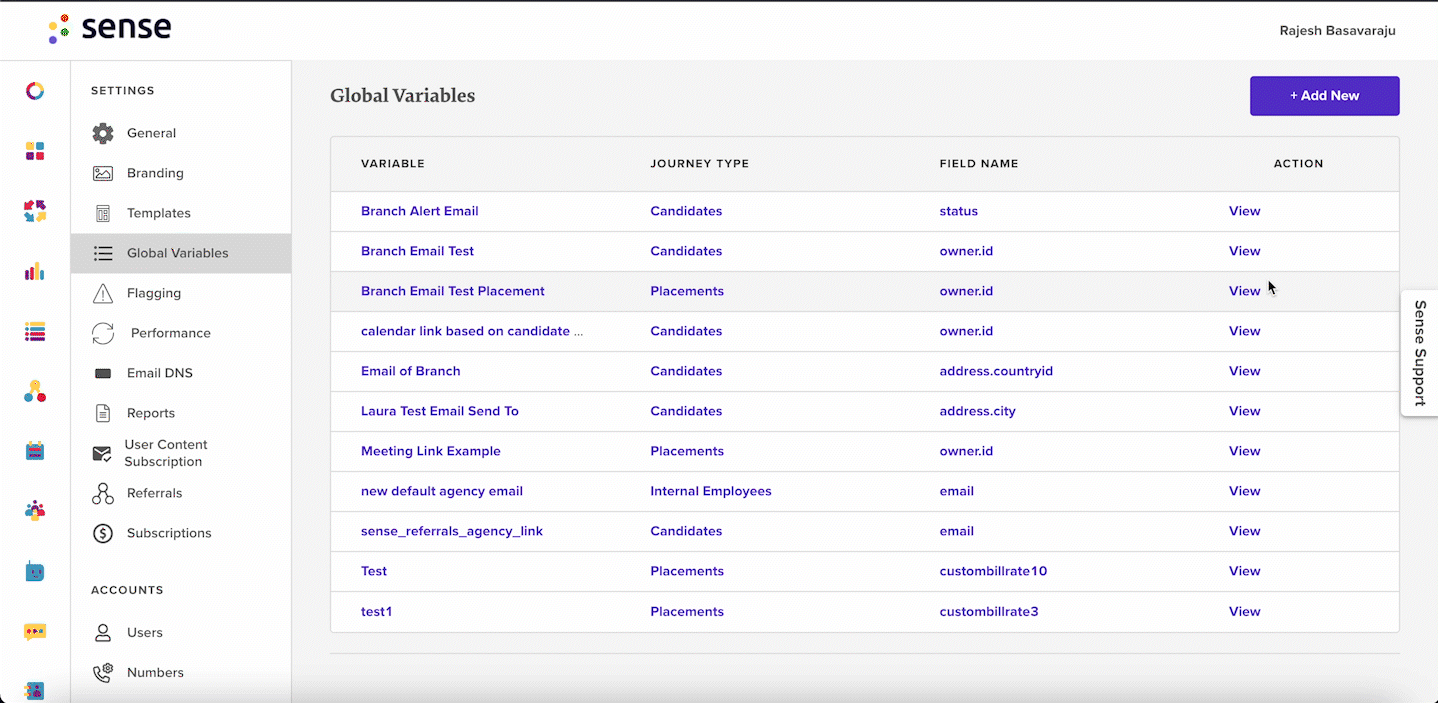Click the + Add New button
Viewport: 1438px width, 703px height.
point(1324,96)
